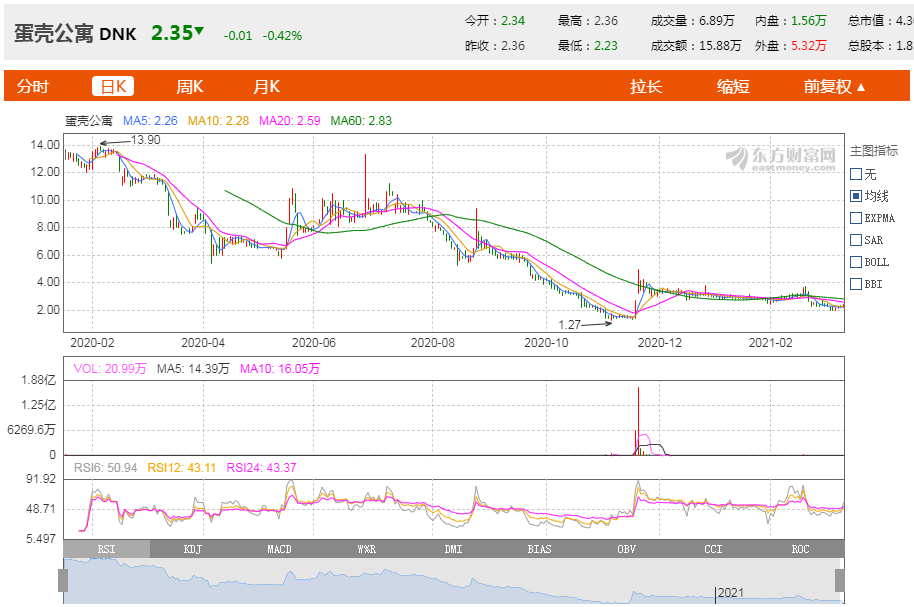Select the RSI indicator tab
Screen dimensions: 914x607
point(106,549)
